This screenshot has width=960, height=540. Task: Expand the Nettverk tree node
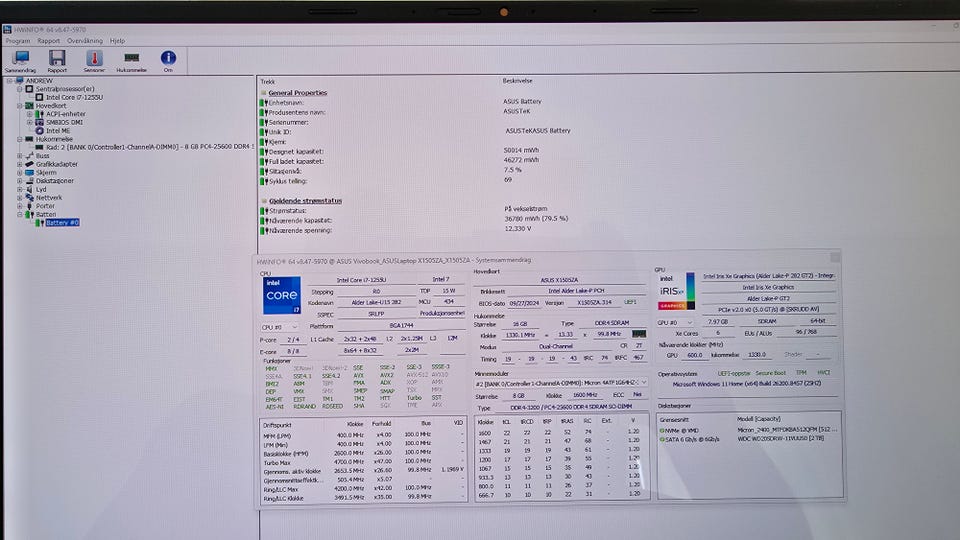(20, 198)
